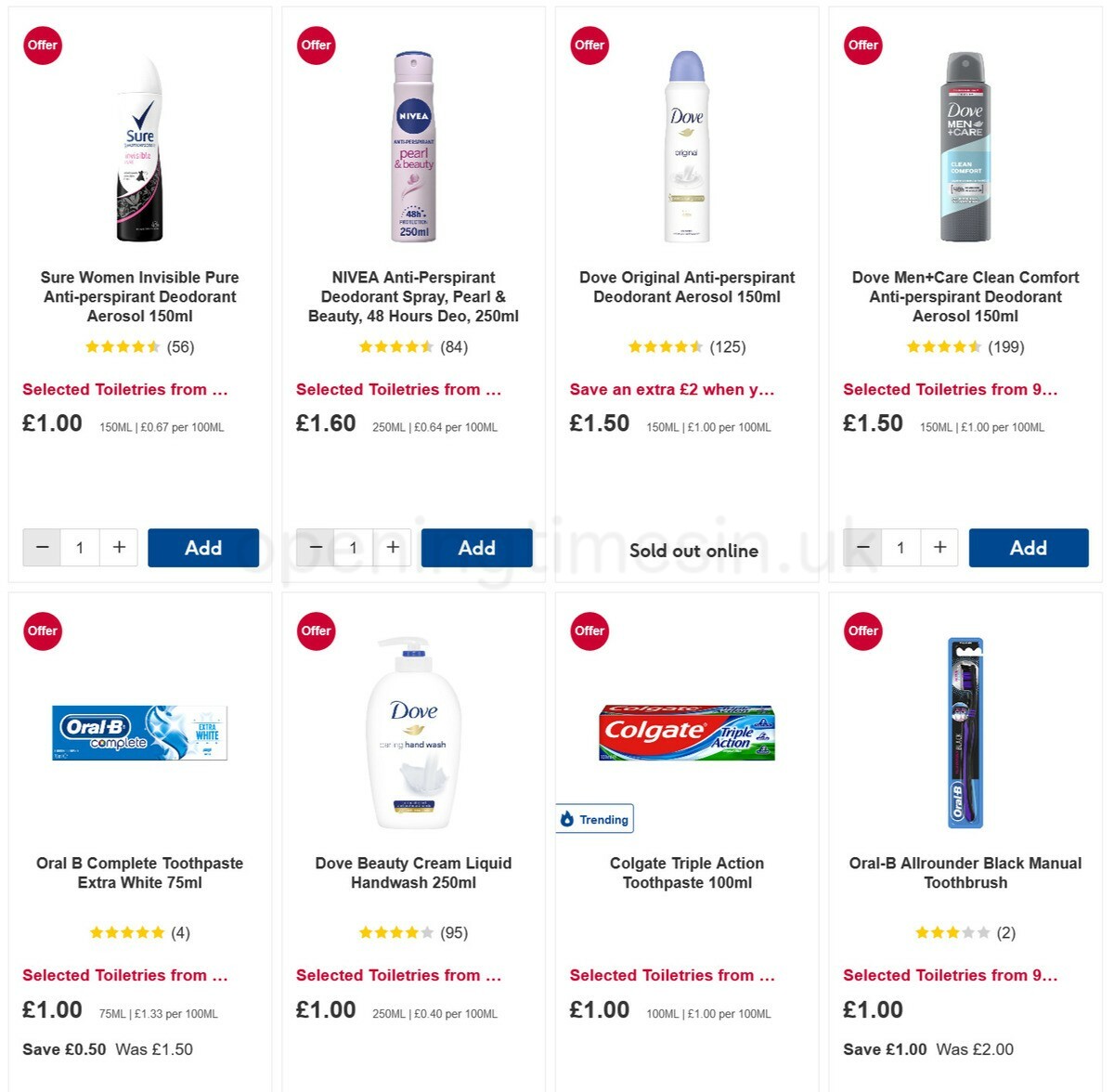Click the Offer badge on Dove Original aerosol
The height and width of the screenshot is (1092, 1114).
tap(589, 45)
